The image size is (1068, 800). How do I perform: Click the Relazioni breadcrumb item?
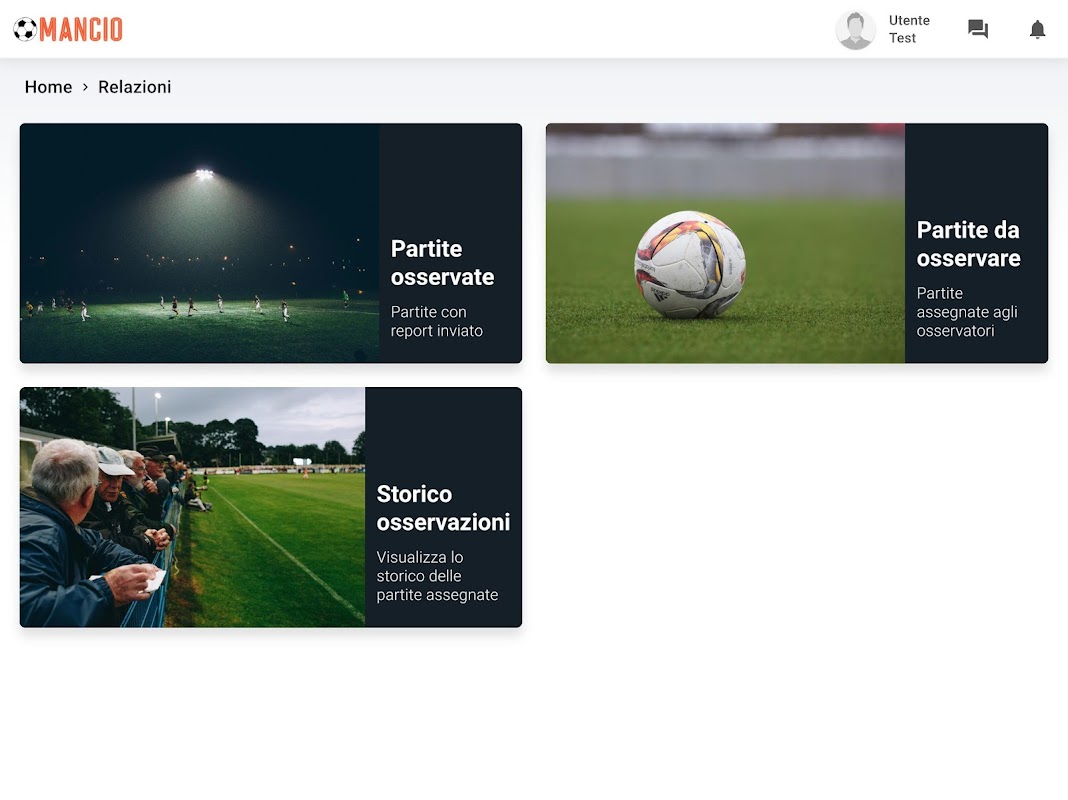(x=135, y=87)
